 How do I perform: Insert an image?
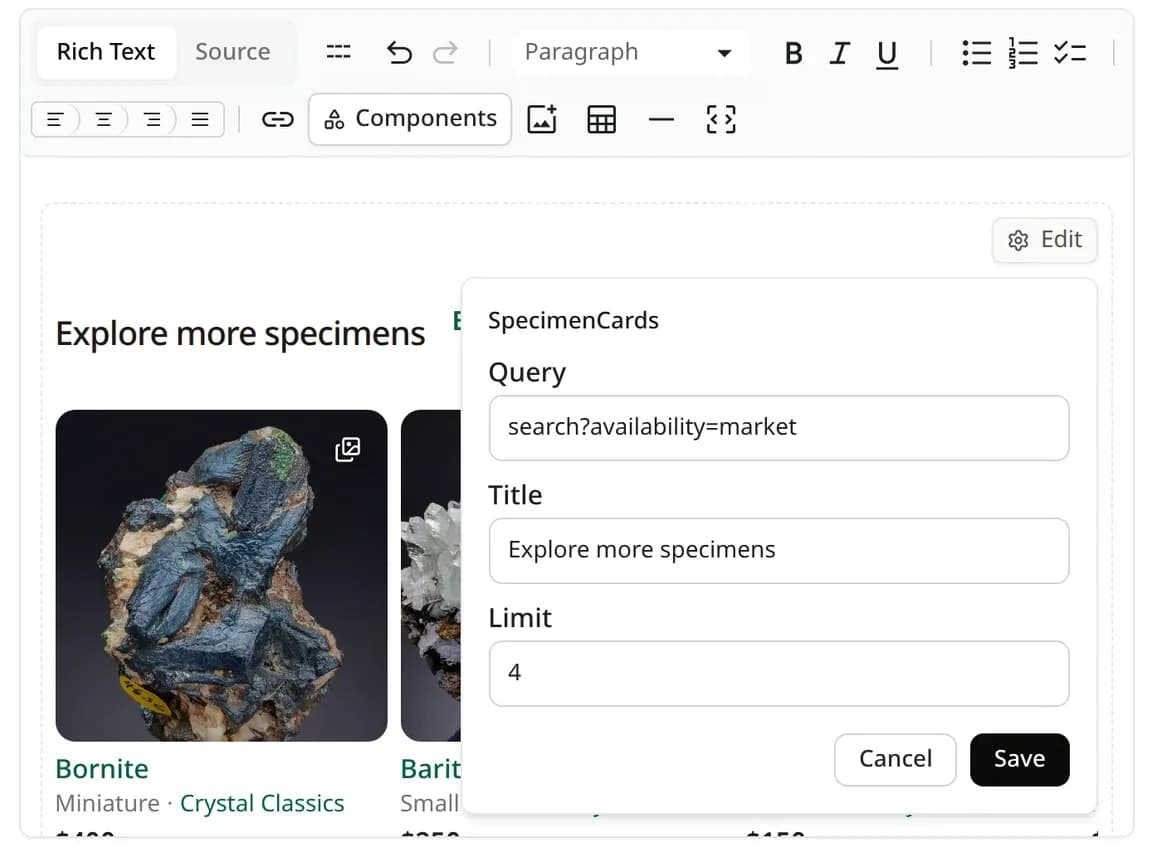[x=542, y=119]
